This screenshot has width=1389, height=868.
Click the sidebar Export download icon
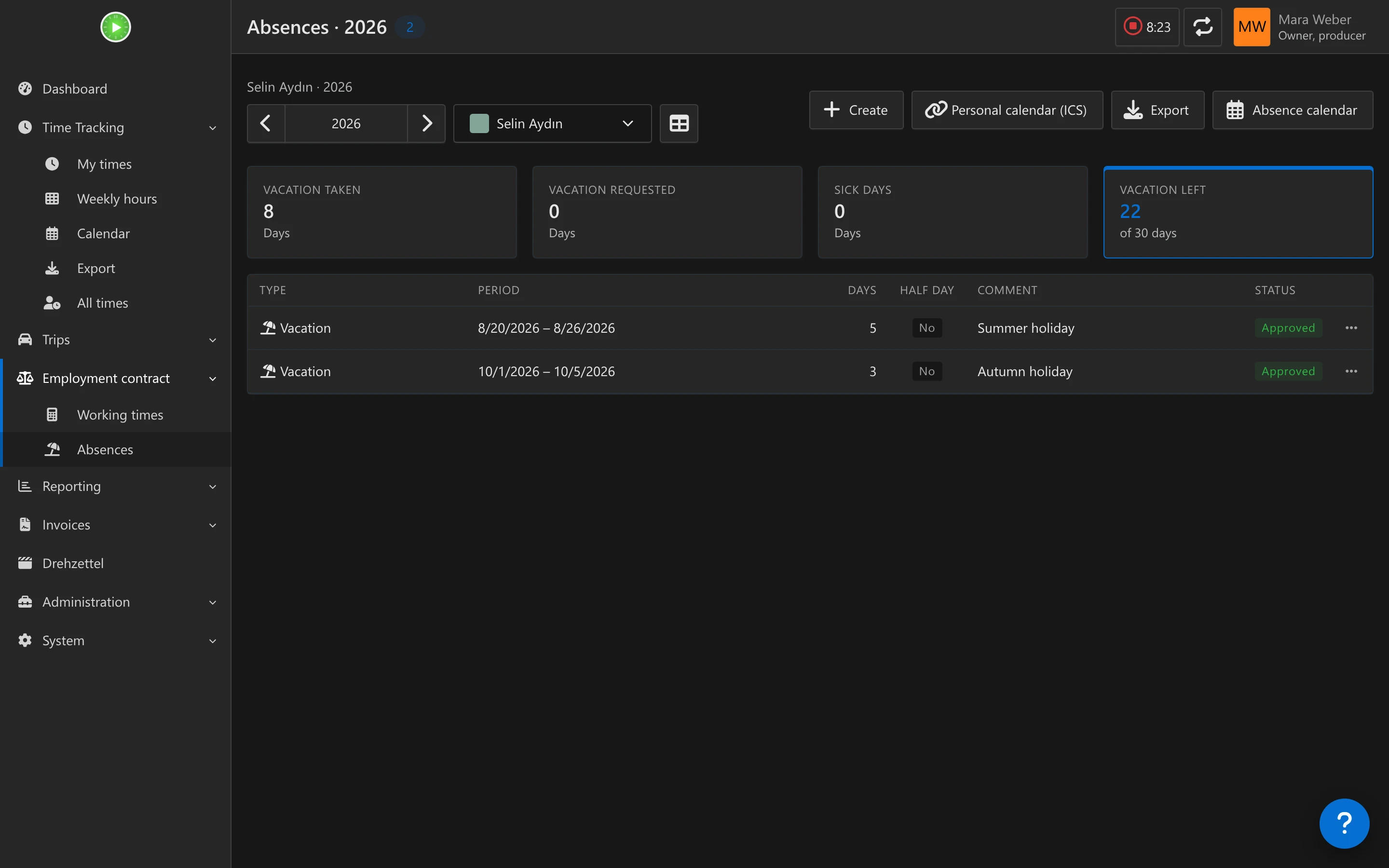52,268
